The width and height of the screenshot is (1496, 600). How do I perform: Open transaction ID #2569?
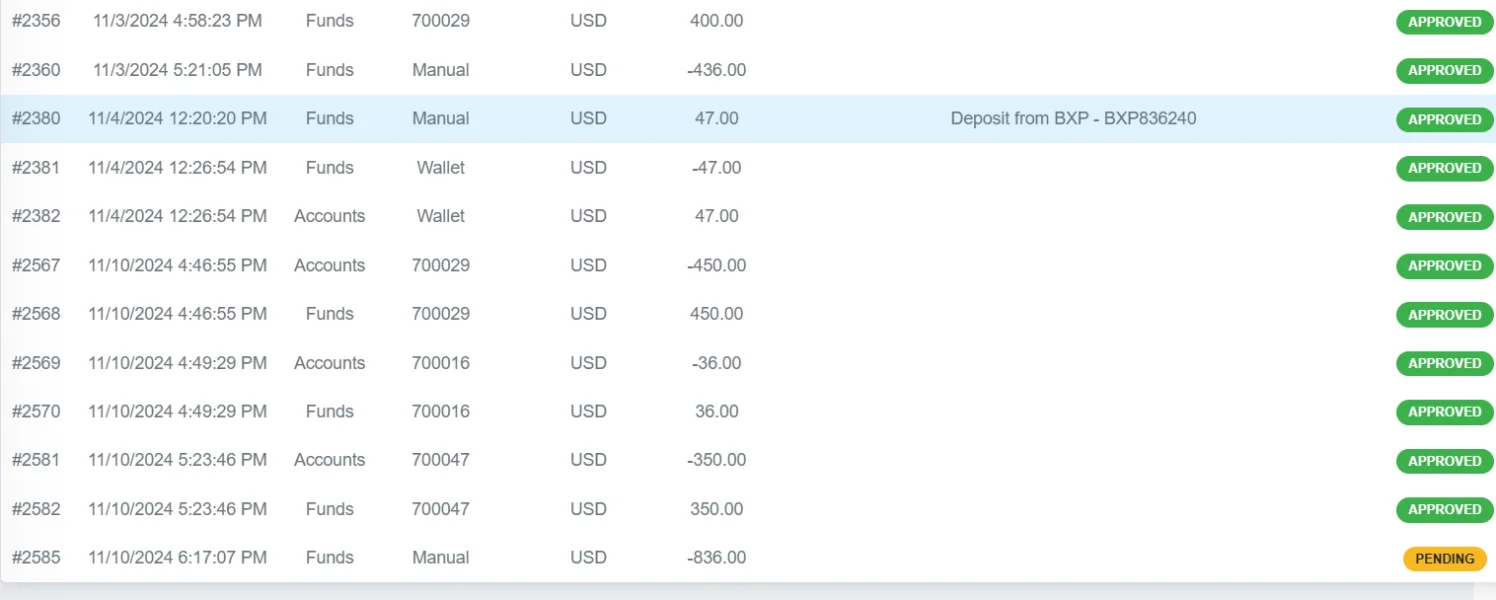point(36,363)
